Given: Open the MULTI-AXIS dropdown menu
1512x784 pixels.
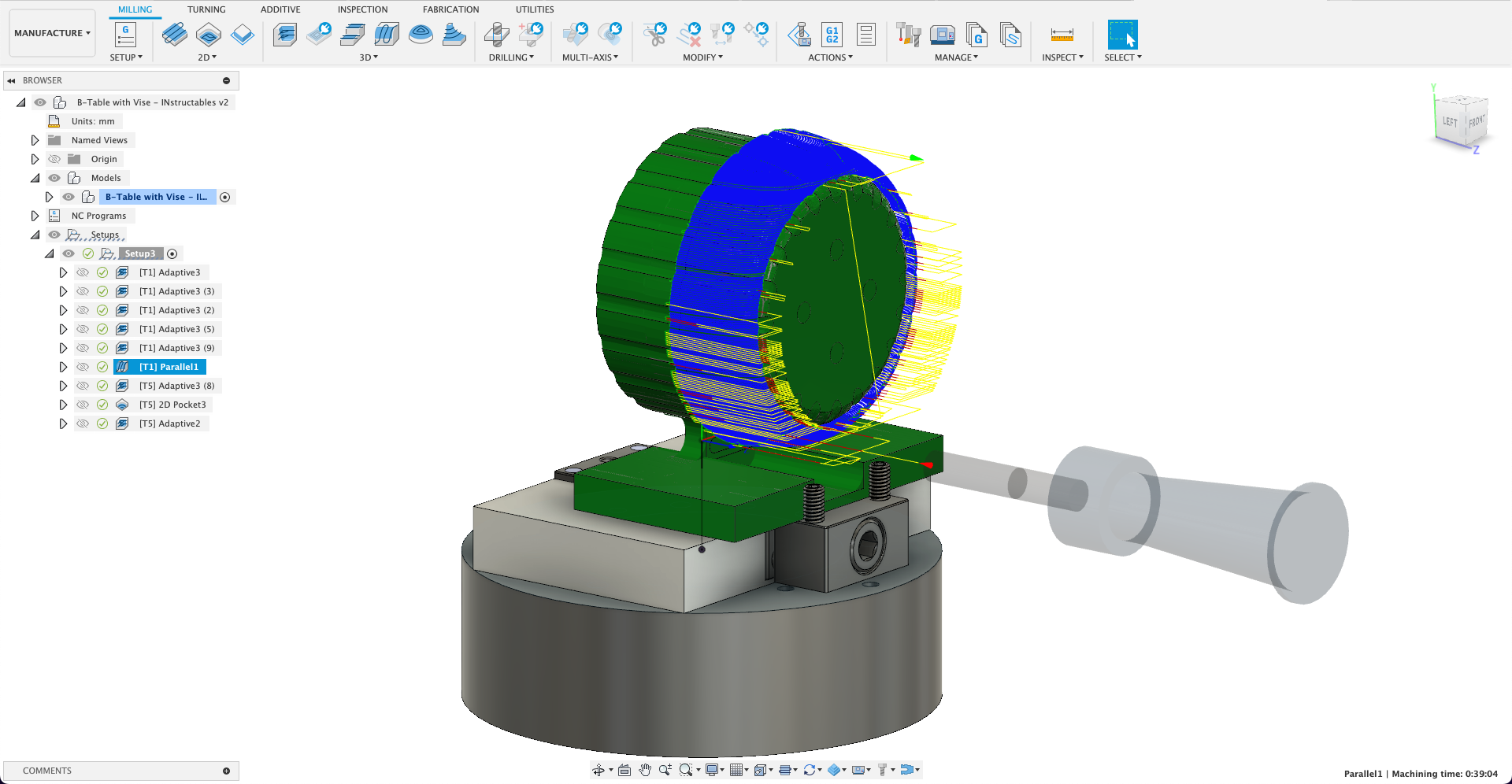Looking at the screenshot, I should (590, 57).
